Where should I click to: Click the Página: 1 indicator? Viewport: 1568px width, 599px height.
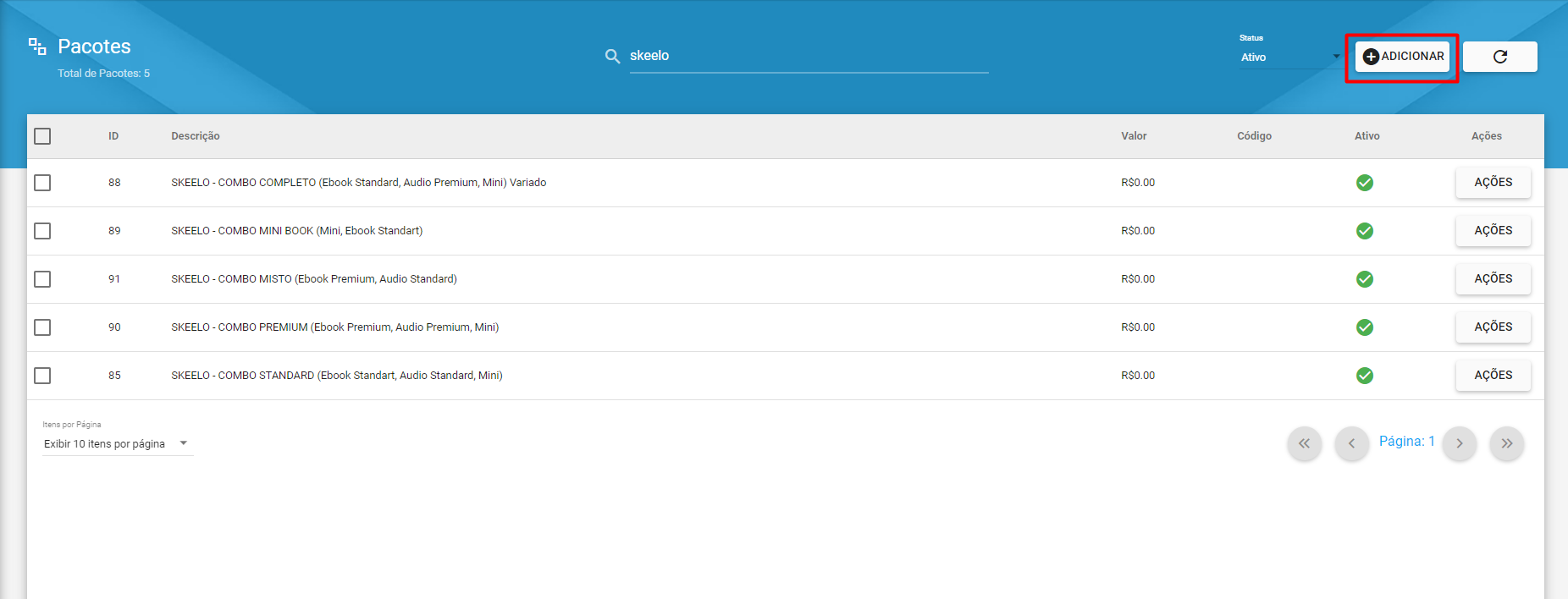[1406, 442]
